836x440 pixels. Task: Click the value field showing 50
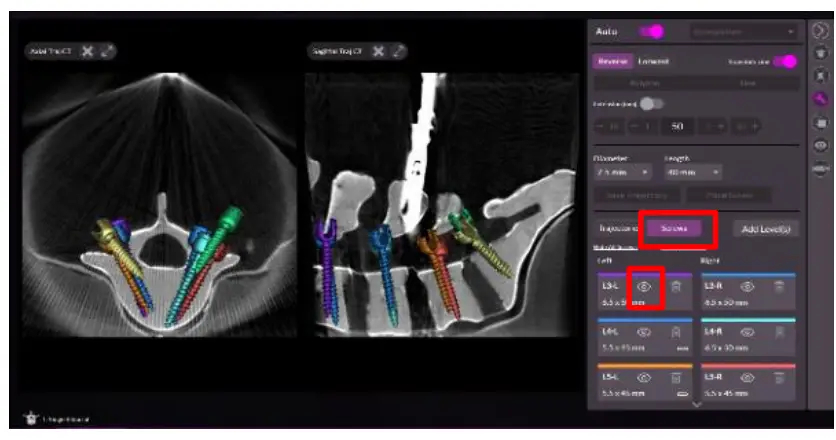click(677, 126)
